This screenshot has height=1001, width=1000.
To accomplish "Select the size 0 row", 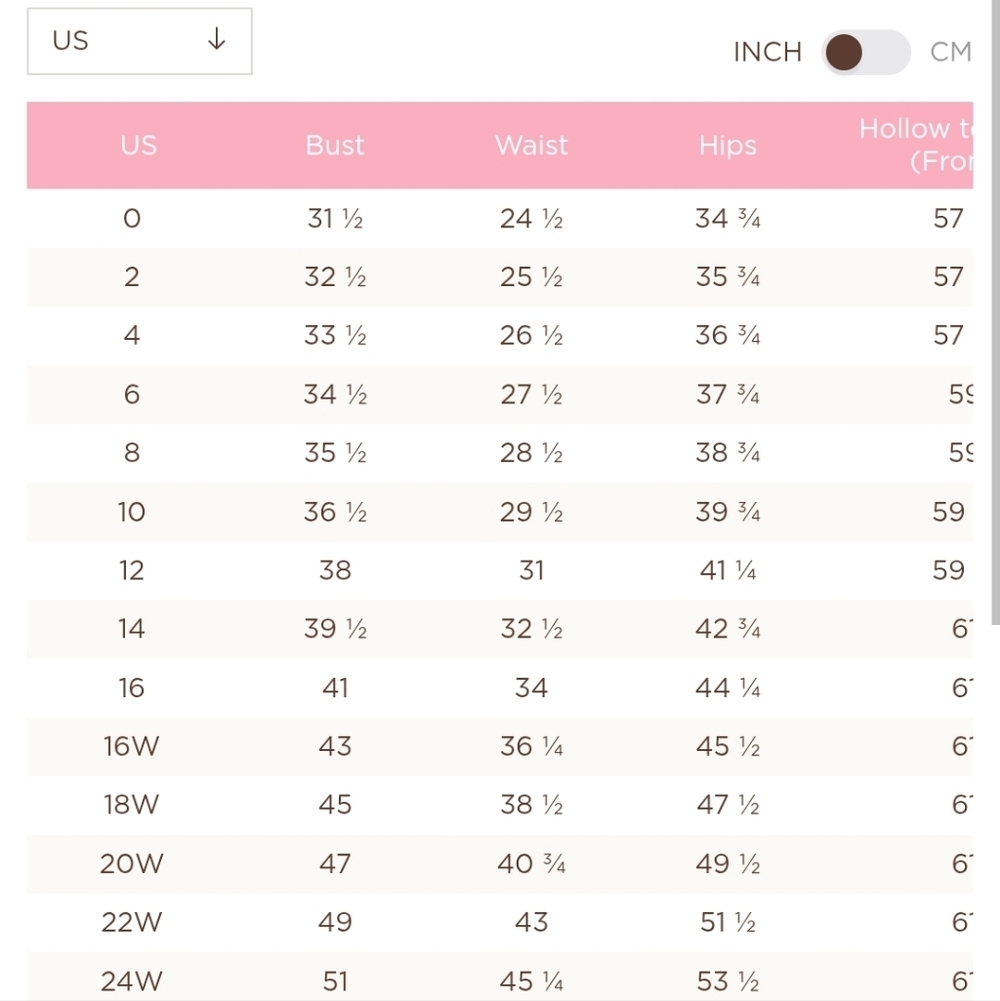I will (500, 218).
